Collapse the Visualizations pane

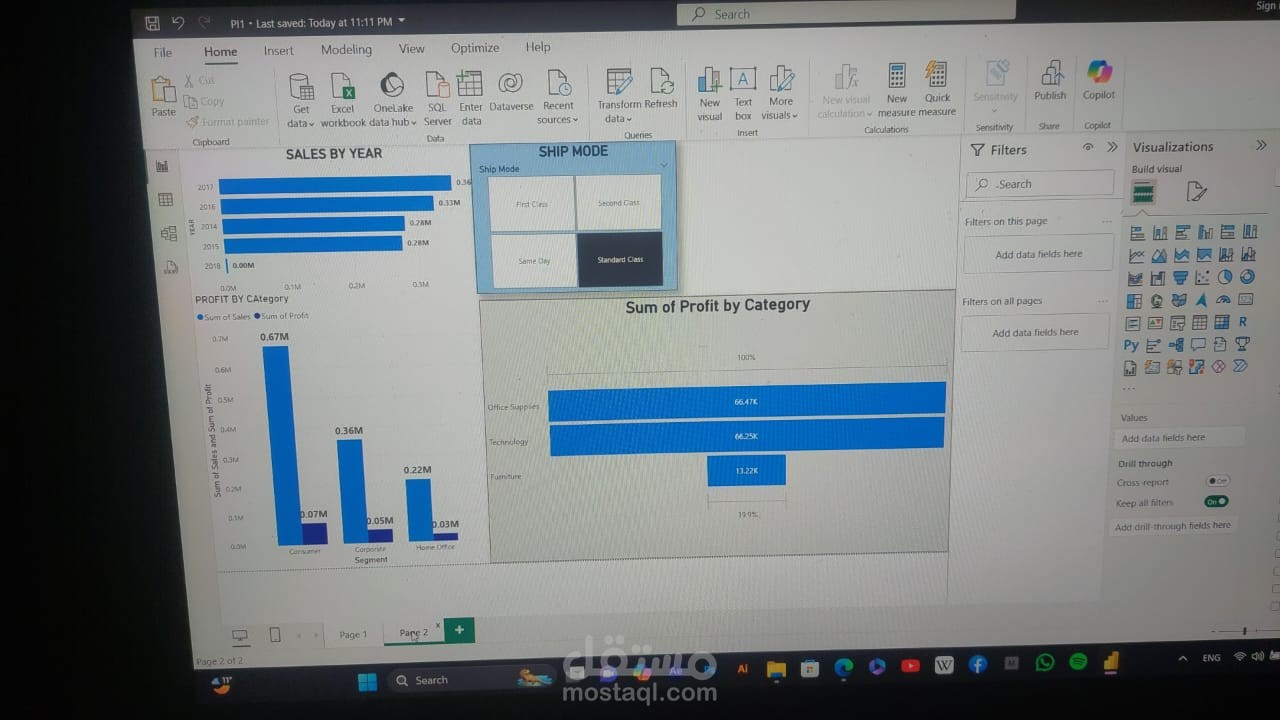pos(1261,145)
